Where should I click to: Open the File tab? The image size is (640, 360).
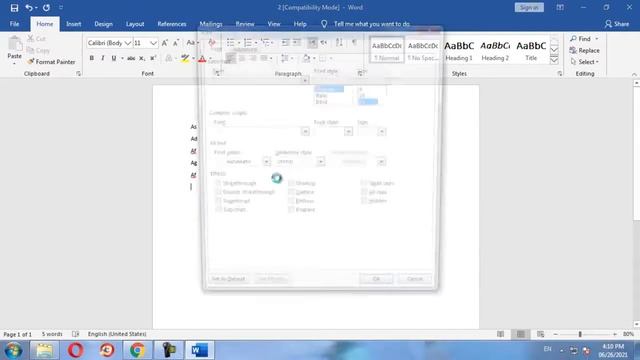pyautogui.click(x=14, y=24)
